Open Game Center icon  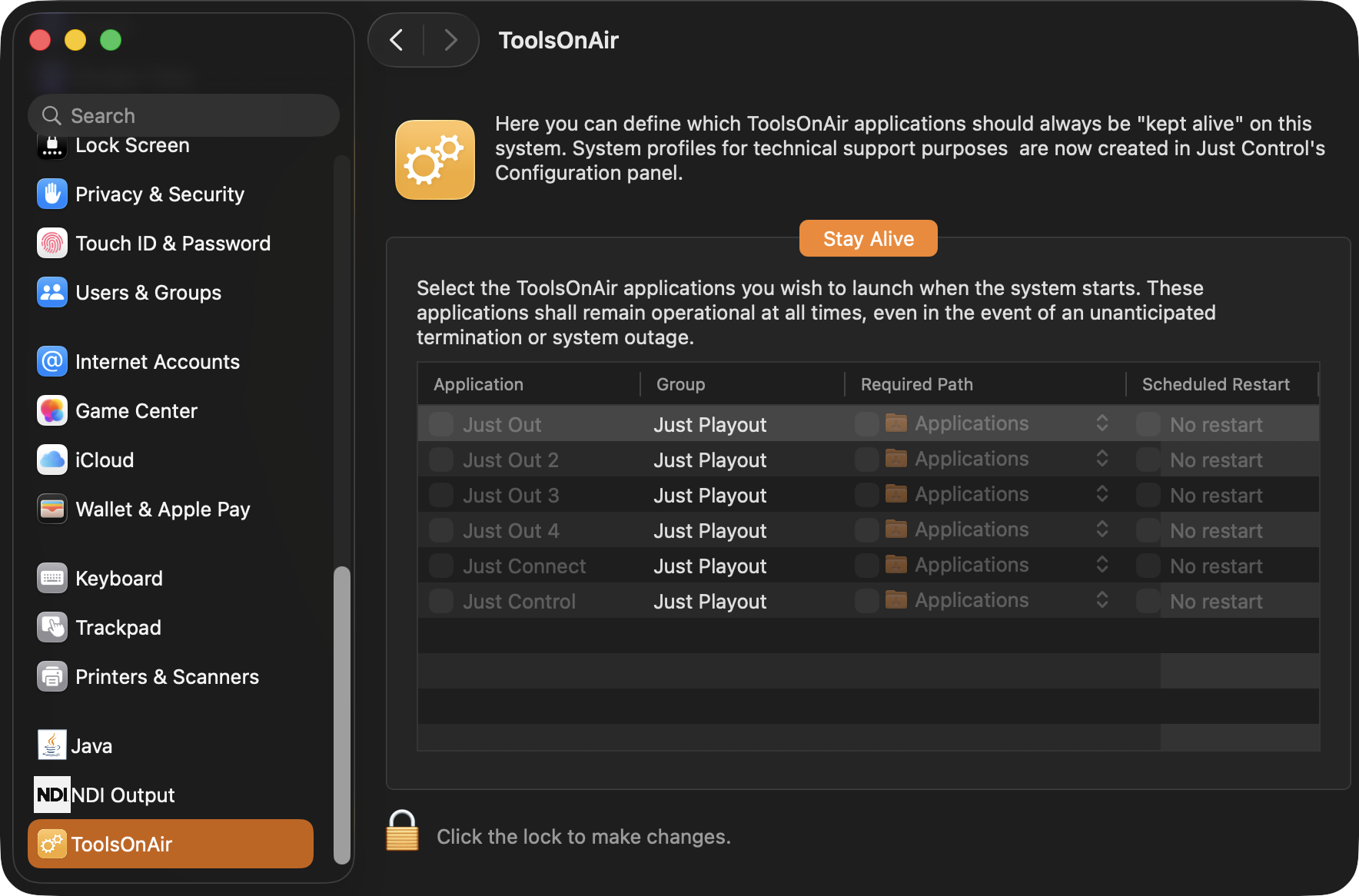click(52, 411)
